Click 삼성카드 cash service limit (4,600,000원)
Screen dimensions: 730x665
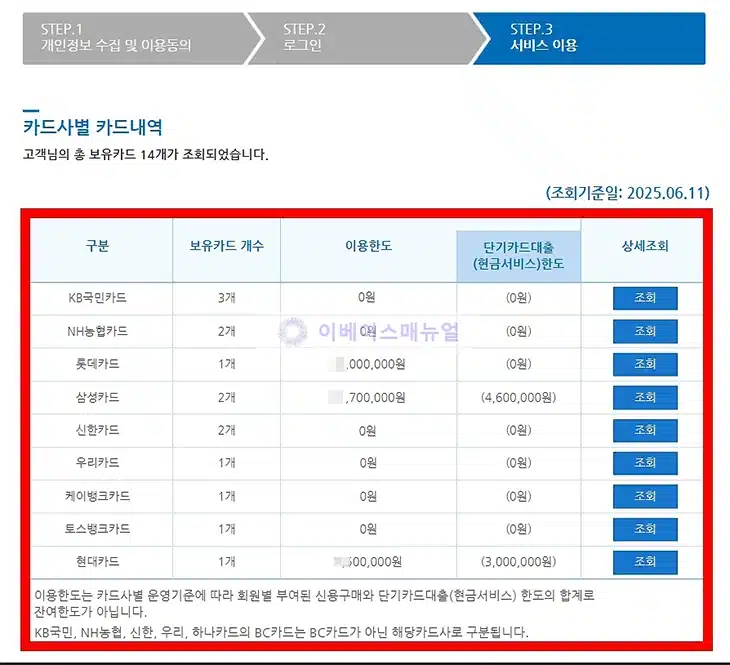pos(519,397)
